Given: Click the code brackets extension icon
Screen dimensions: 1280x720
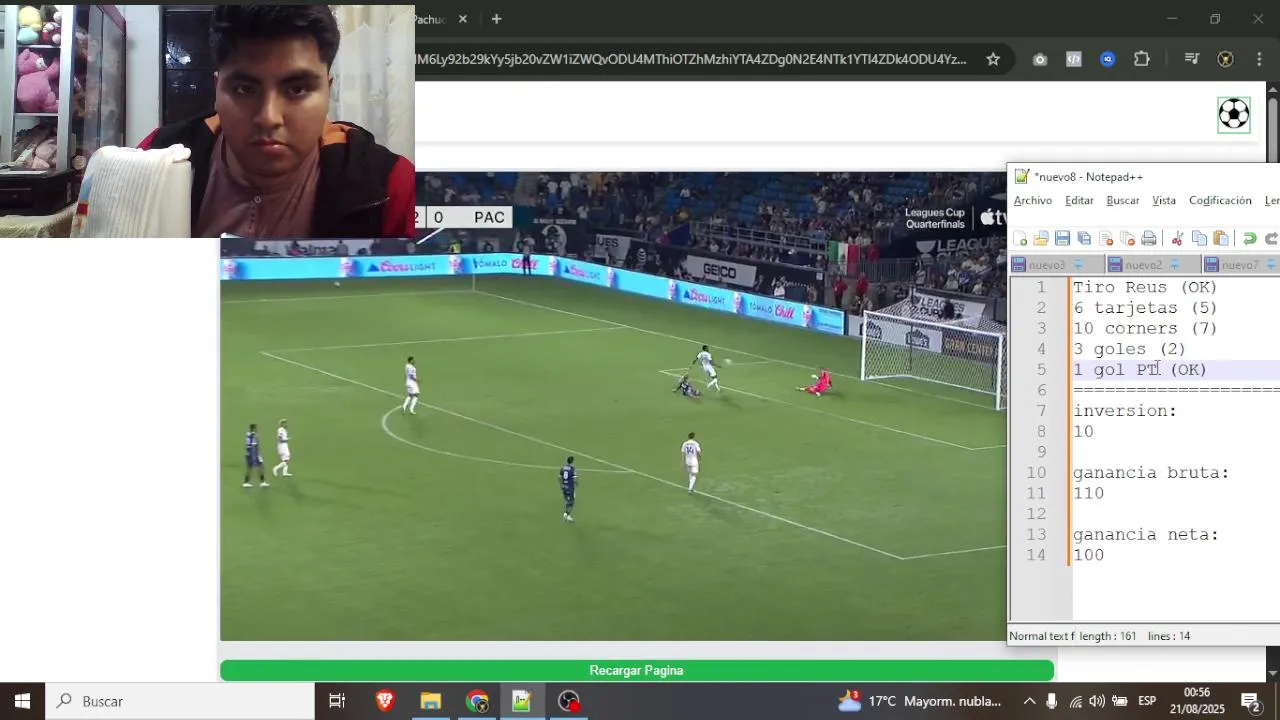Looking at the screenshot, I should 1073,59.
